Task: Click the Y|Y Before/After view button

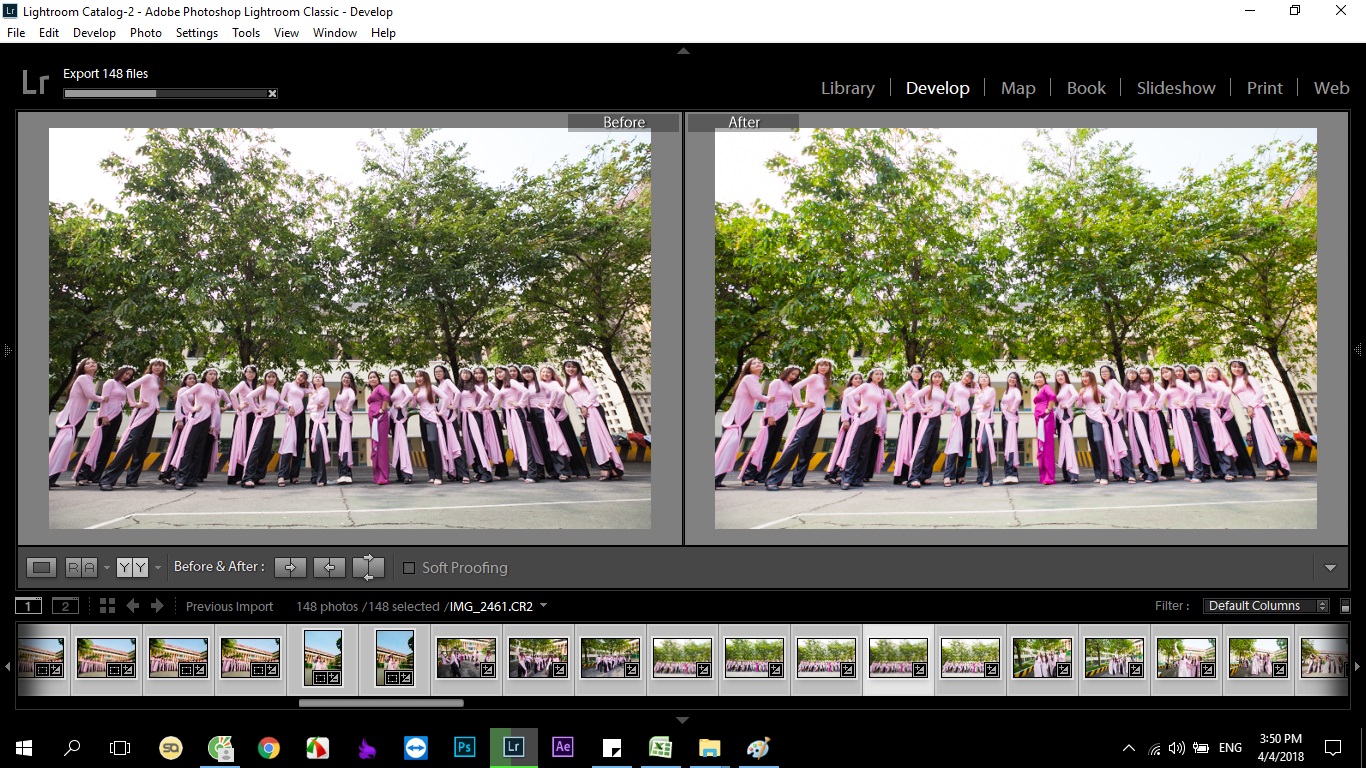Action: click(132, 567)
